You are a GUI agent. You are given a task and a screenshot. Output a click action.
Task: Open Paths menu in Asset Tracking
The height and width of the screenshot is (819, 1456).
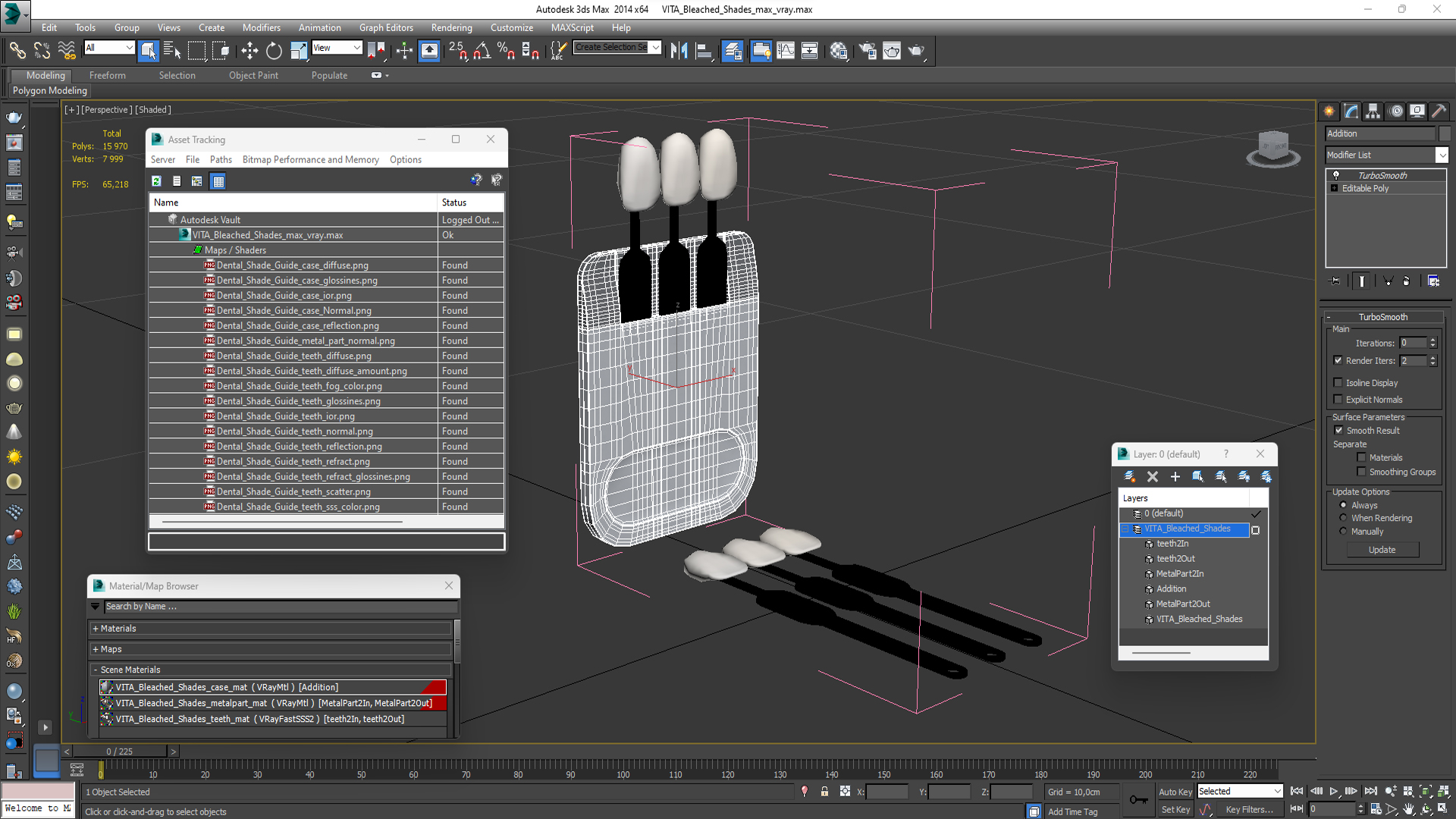point(221,159)
